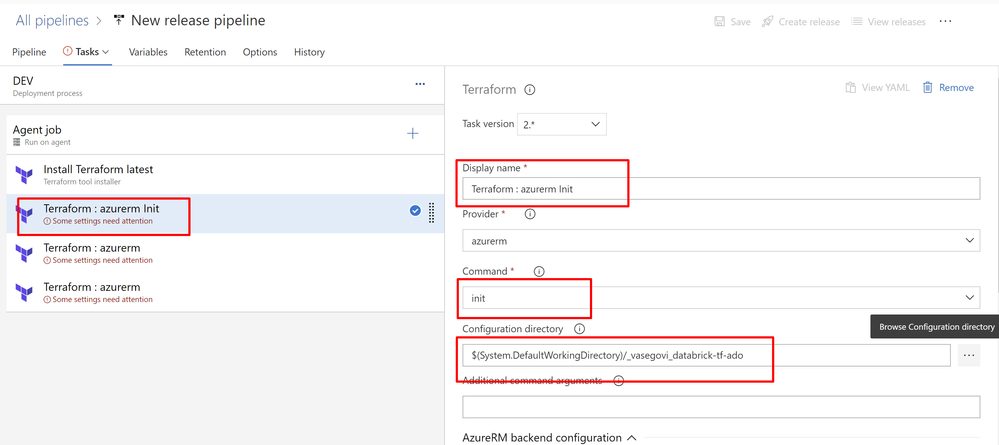Select the second Terraform : azurerm task
This screenshot has height=445, width=999.
pos(225,252)
